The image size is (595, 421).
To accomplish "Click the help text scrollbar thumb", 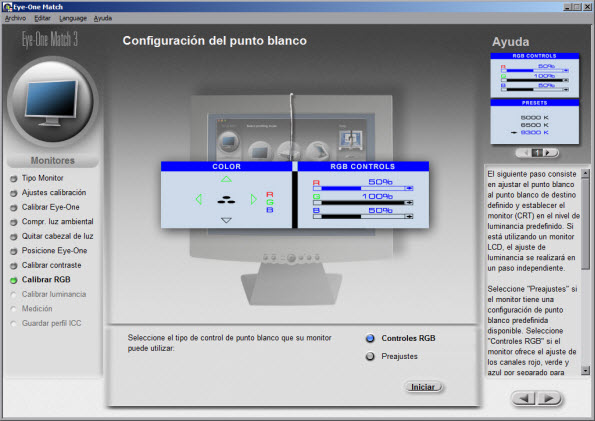I will pyautogui.click(x=586, y=224).
